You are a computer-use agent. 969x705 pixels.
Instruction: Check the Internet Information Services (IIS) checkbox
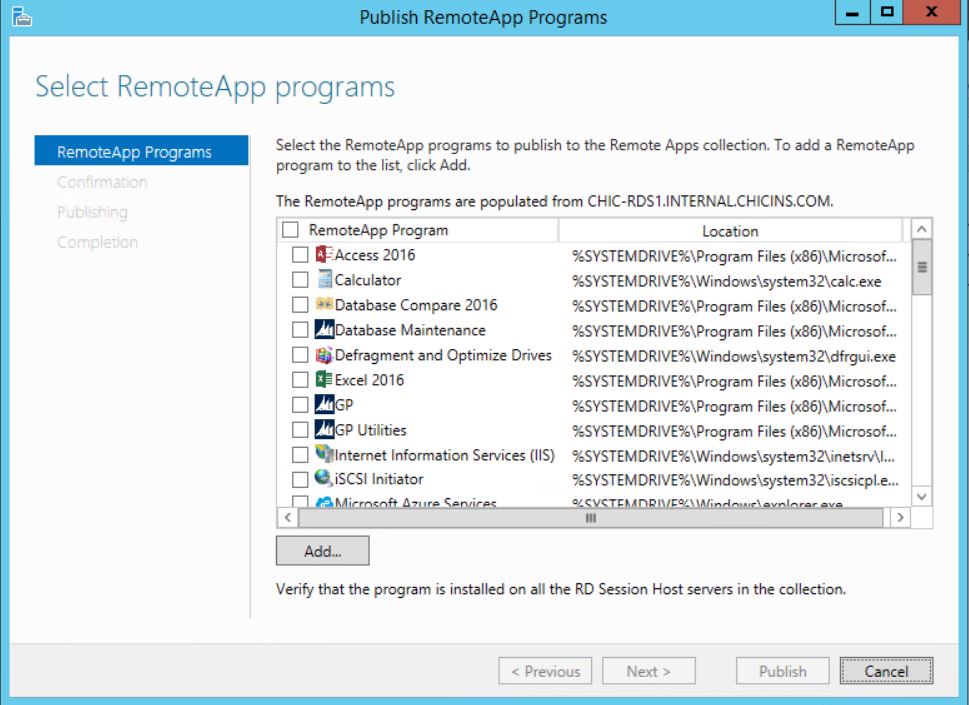(x=300, y=455)
